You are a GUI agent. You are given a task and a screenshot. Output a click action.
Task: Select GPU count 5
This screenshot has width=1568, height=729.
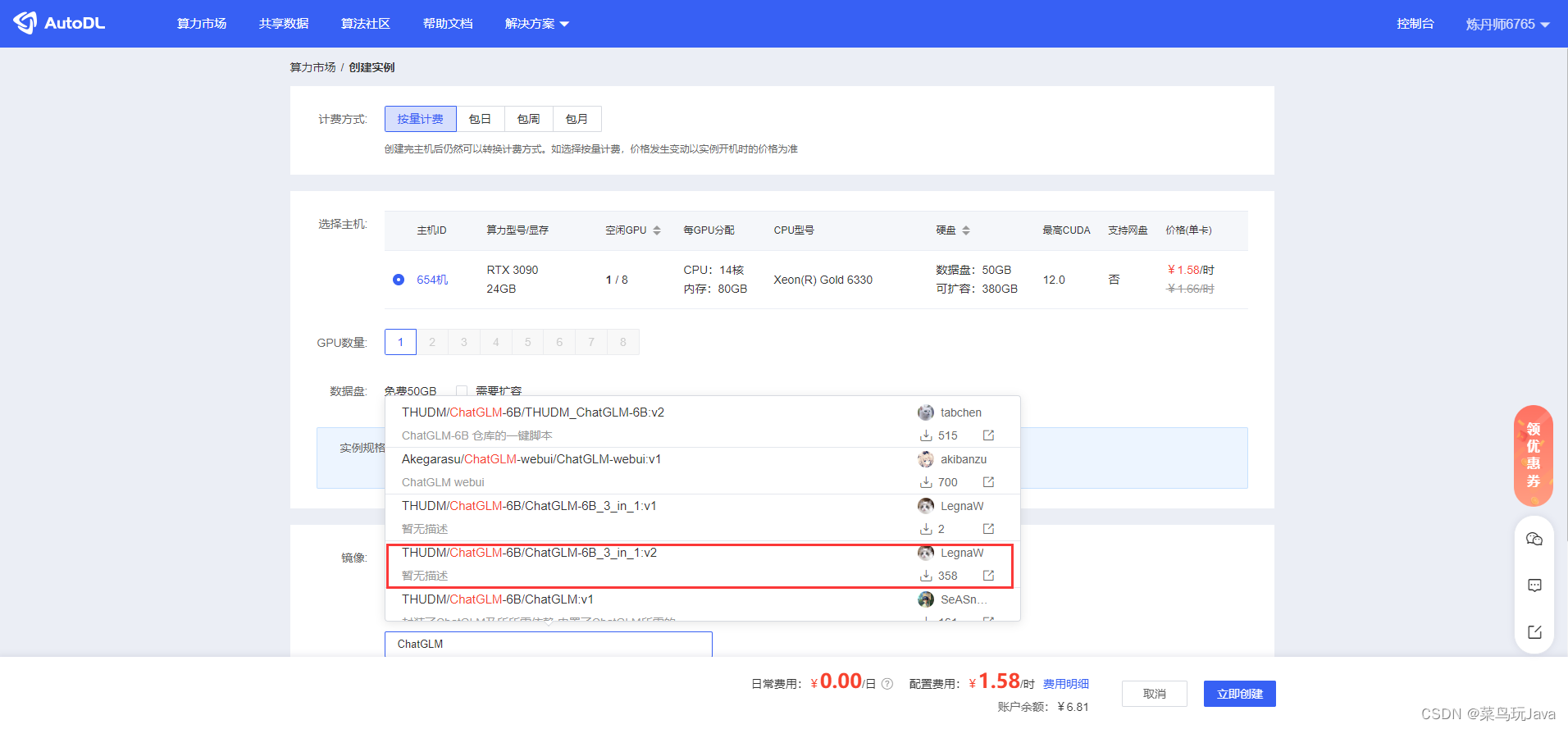pos(527,342)
